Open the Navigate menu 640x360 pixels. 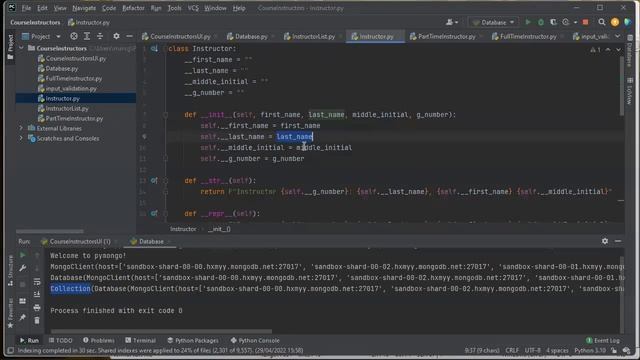pos(84,8)
